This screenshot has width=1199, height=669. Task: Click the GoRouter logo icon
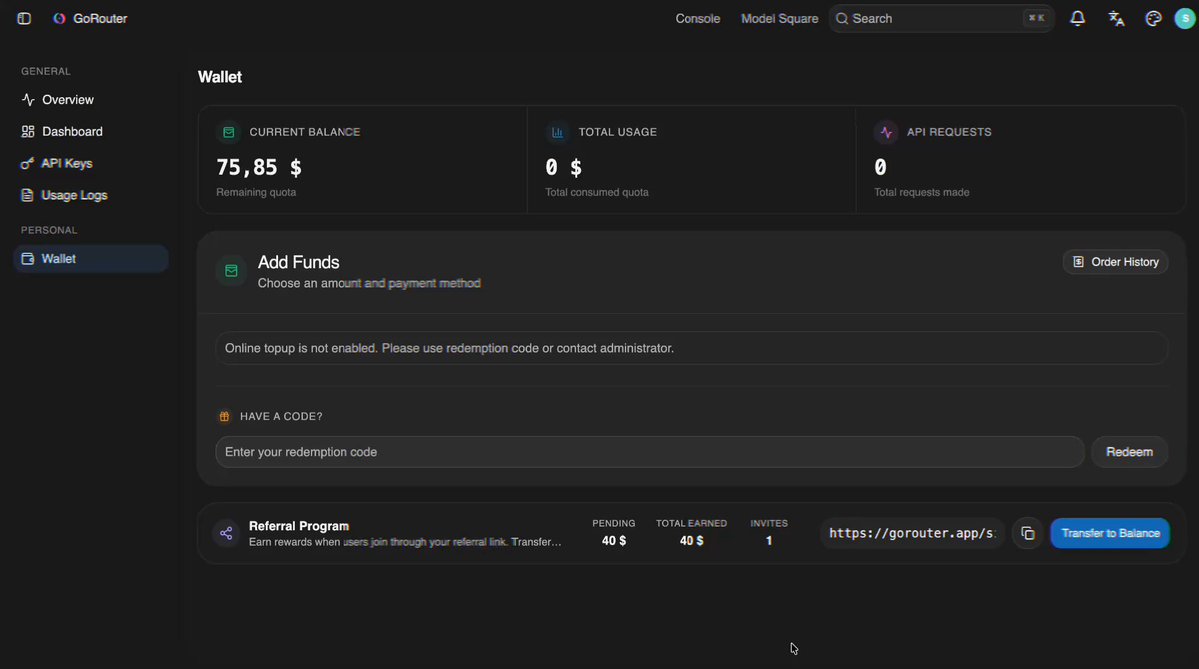(59, 18)
